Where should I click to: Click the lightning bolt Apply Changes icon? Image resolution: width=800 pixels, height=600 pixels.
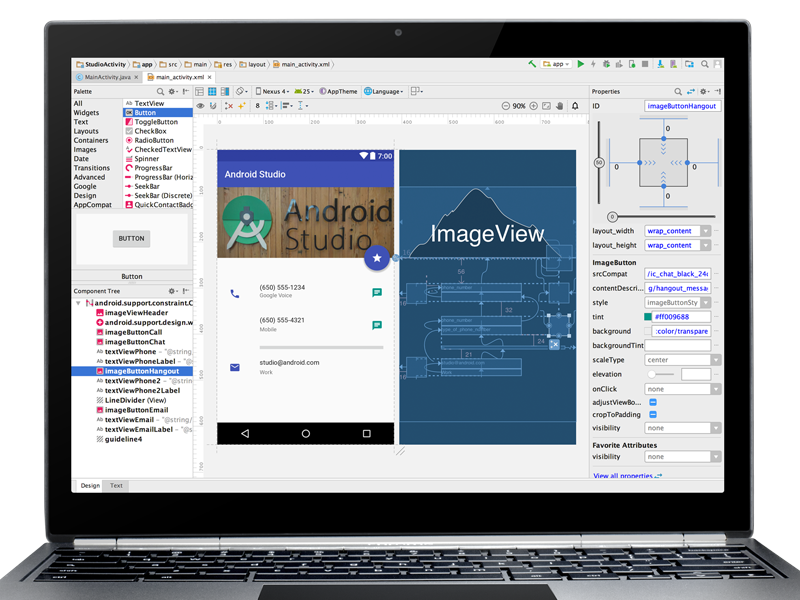(593, 64)
